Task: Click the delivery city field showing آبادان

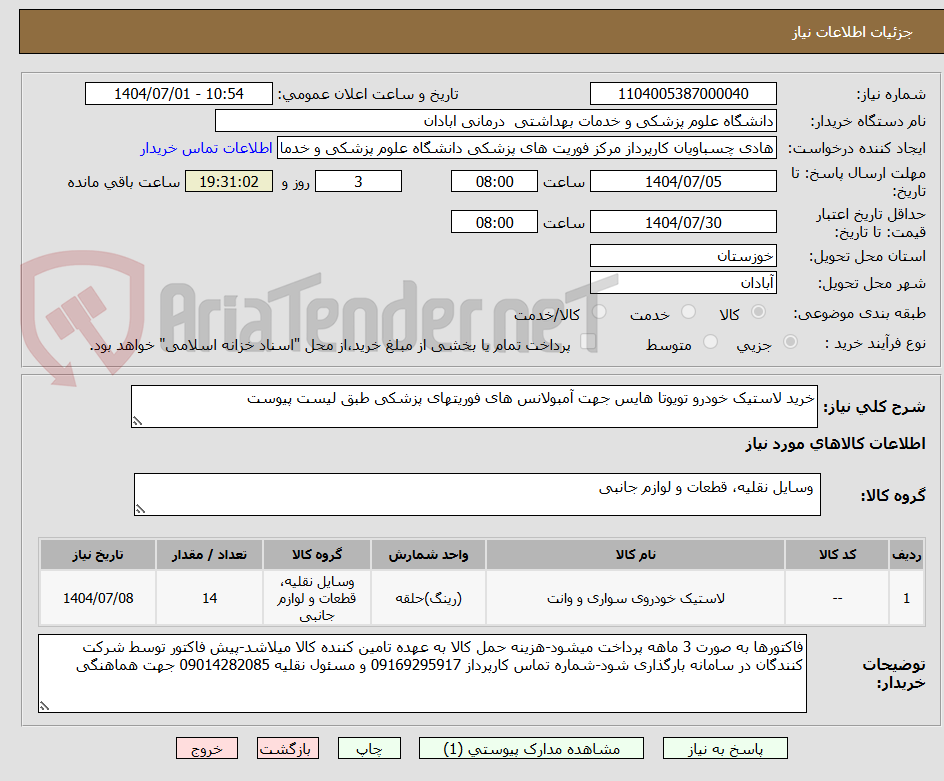Action: [683, 282]
